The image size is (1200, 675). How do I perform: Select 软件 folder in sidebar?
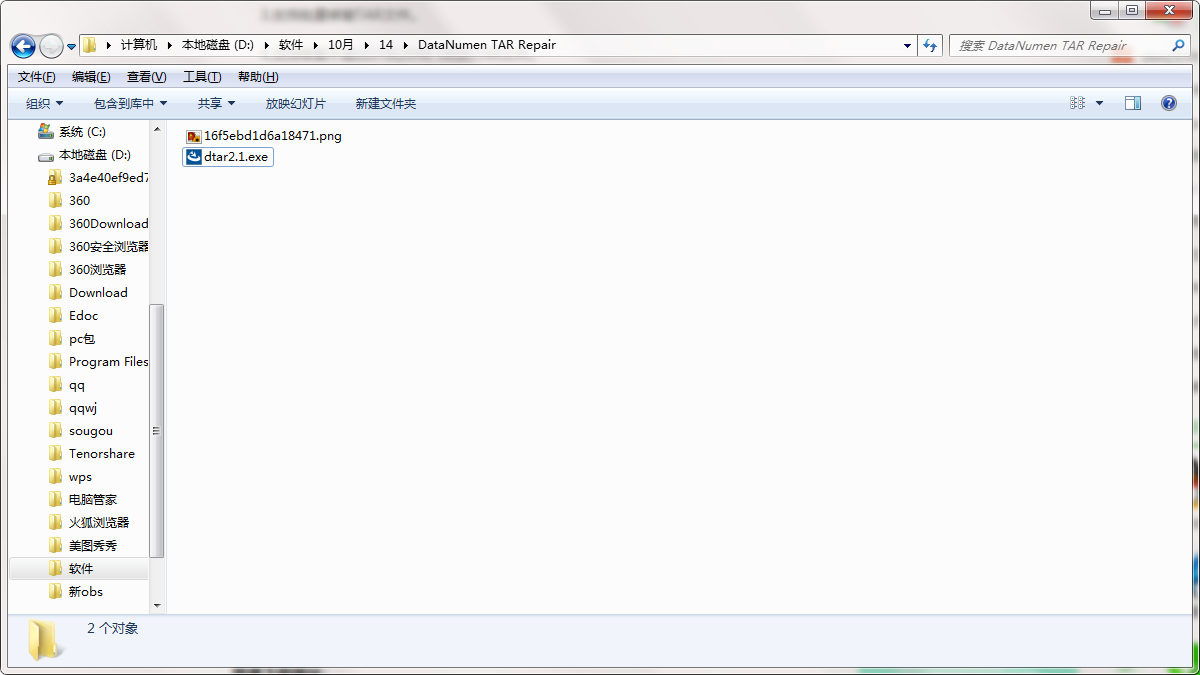[x=80, y=569]
